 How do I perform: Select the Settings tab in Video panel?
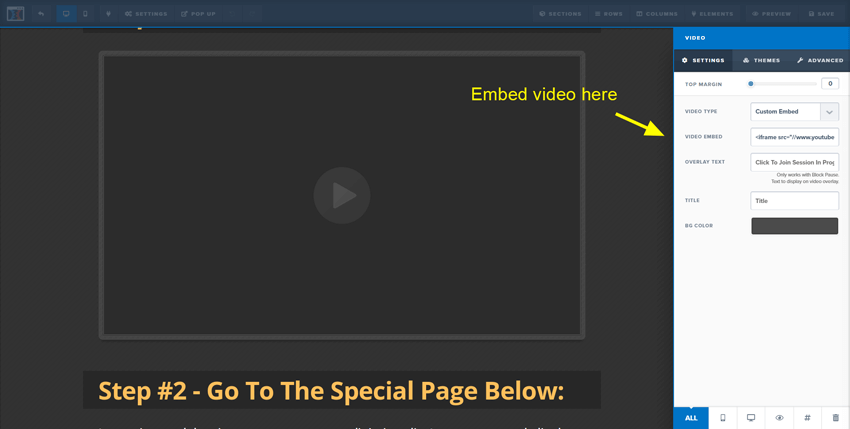point(703,60)
